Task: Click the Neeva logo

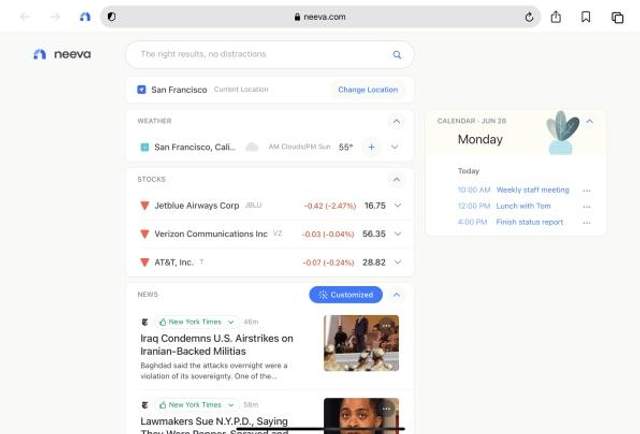Action: 61,54
